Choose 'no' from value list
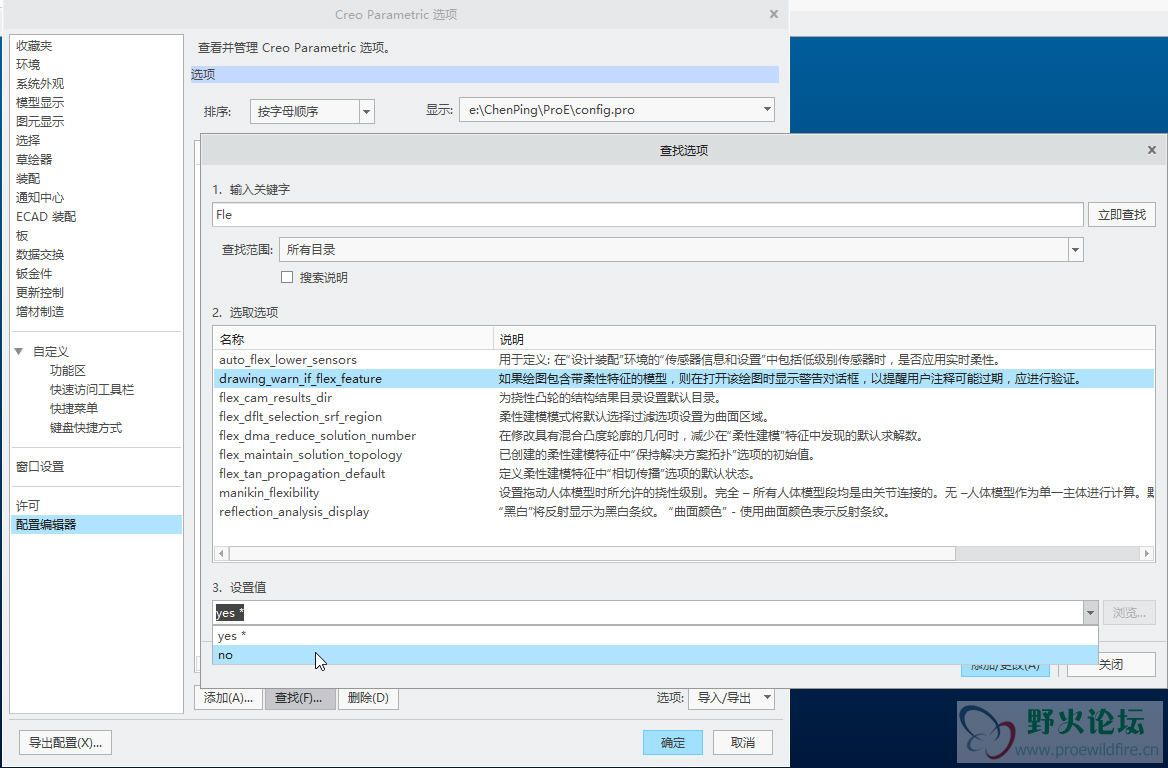 coord(655,655)
